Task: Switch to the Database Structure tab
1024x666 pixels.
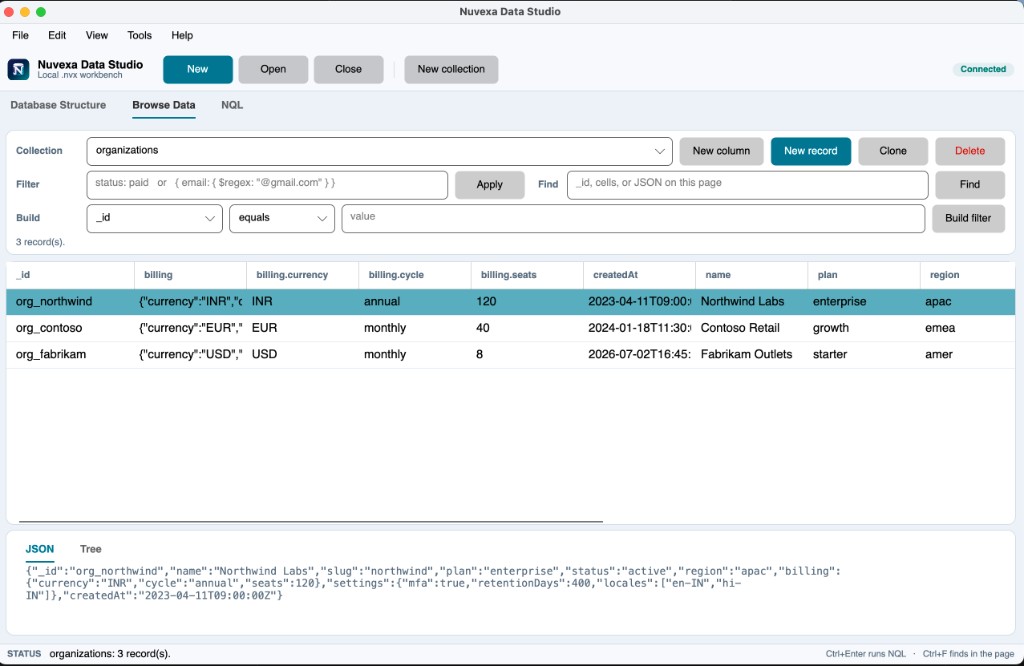Action: [x=58, y=105]
